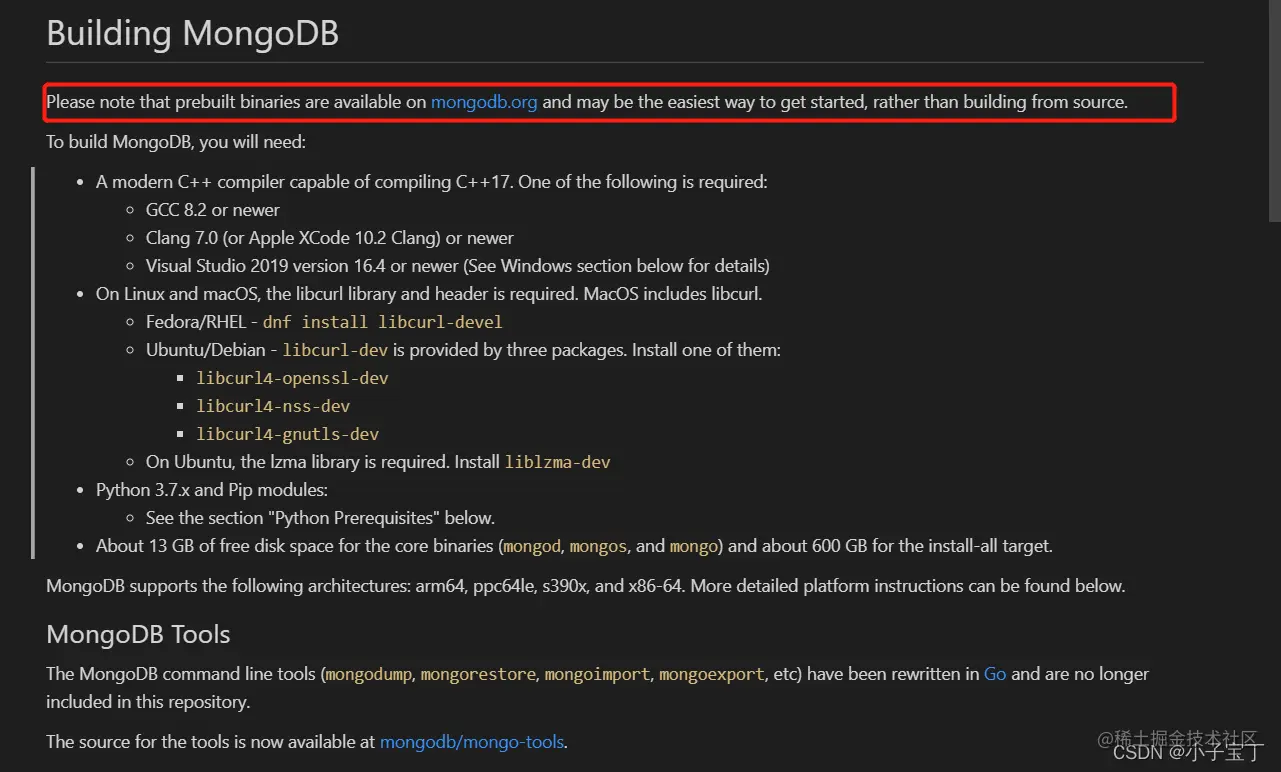
Task: Open the mongodb/mongo-tools link
Action: [472, 742]
